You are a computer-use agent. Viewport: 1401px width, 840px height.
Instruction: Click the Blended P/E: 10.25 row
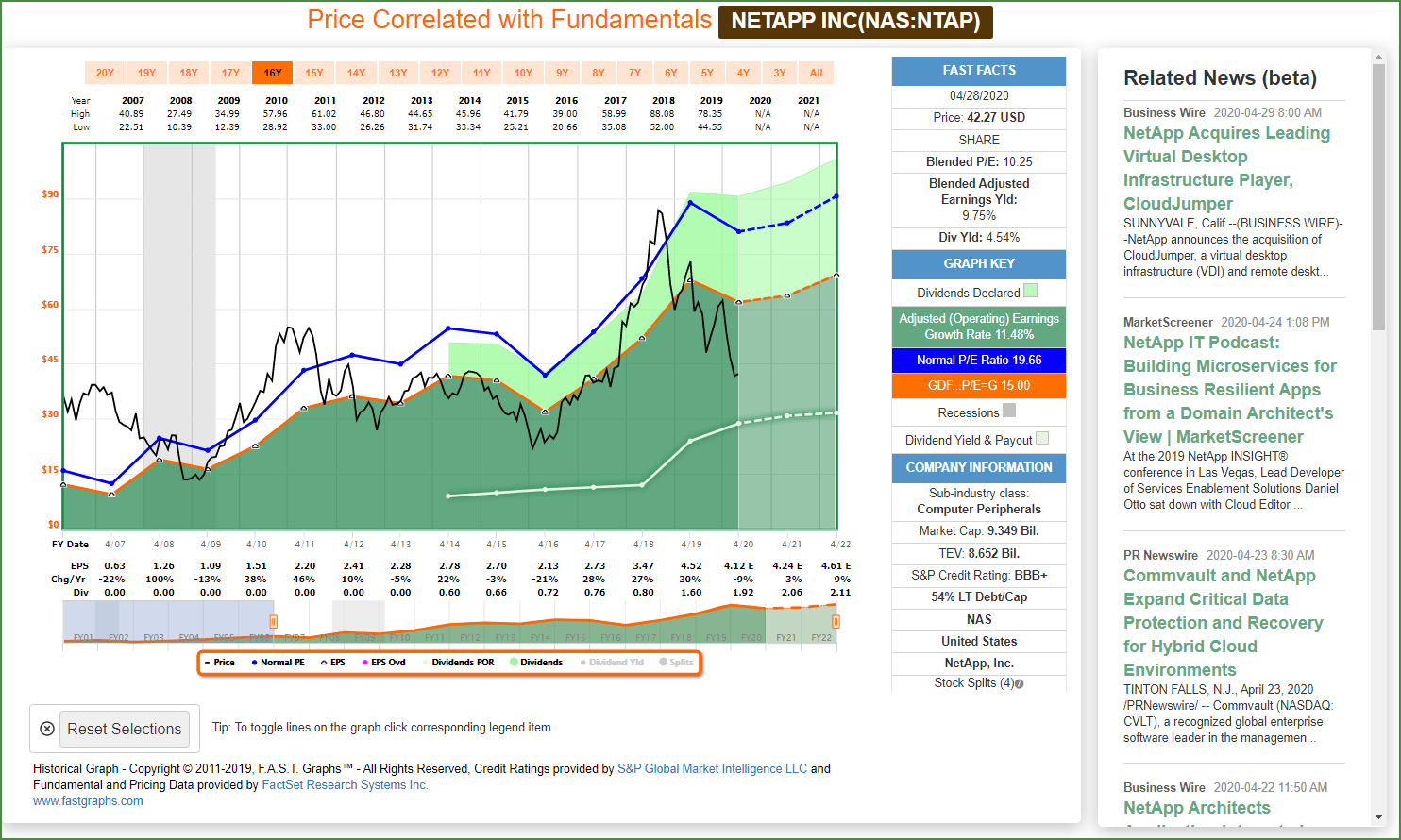coord(979,162)
